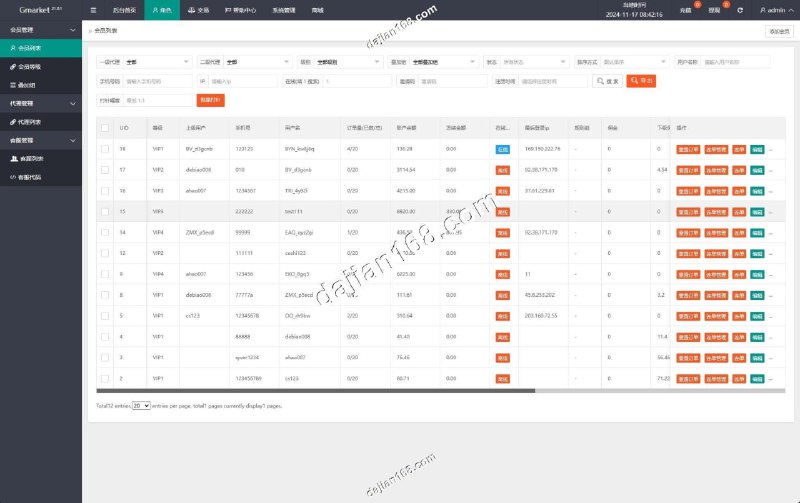Click the 添加会员 button

click(x=779, y=31)
